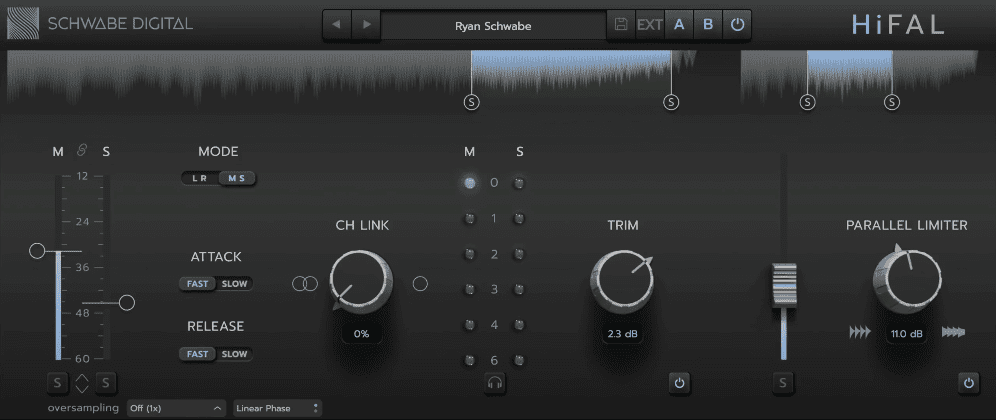Select the A comparison state

679,25
